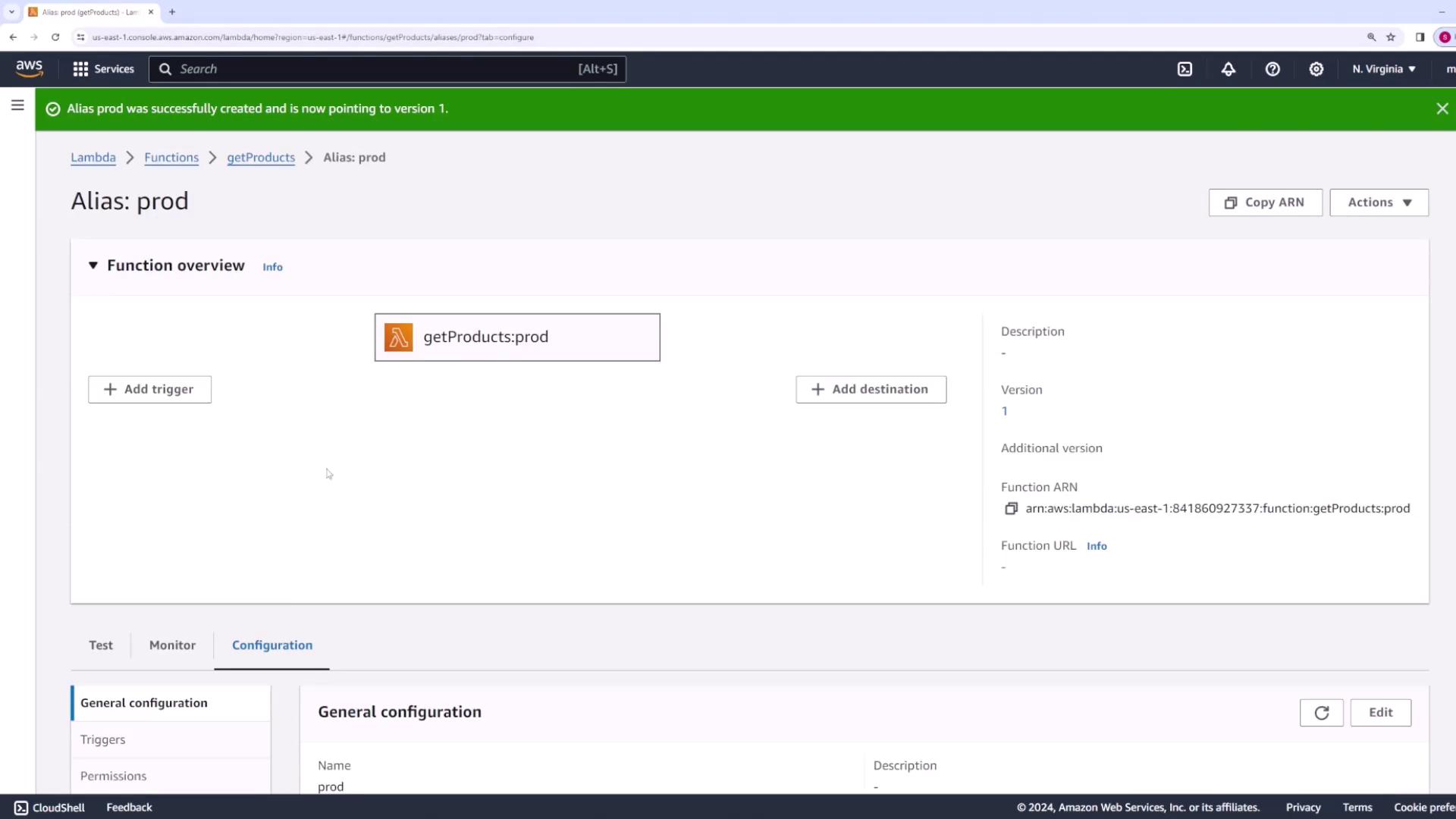Open the Services grid menu

coord(103,69)
